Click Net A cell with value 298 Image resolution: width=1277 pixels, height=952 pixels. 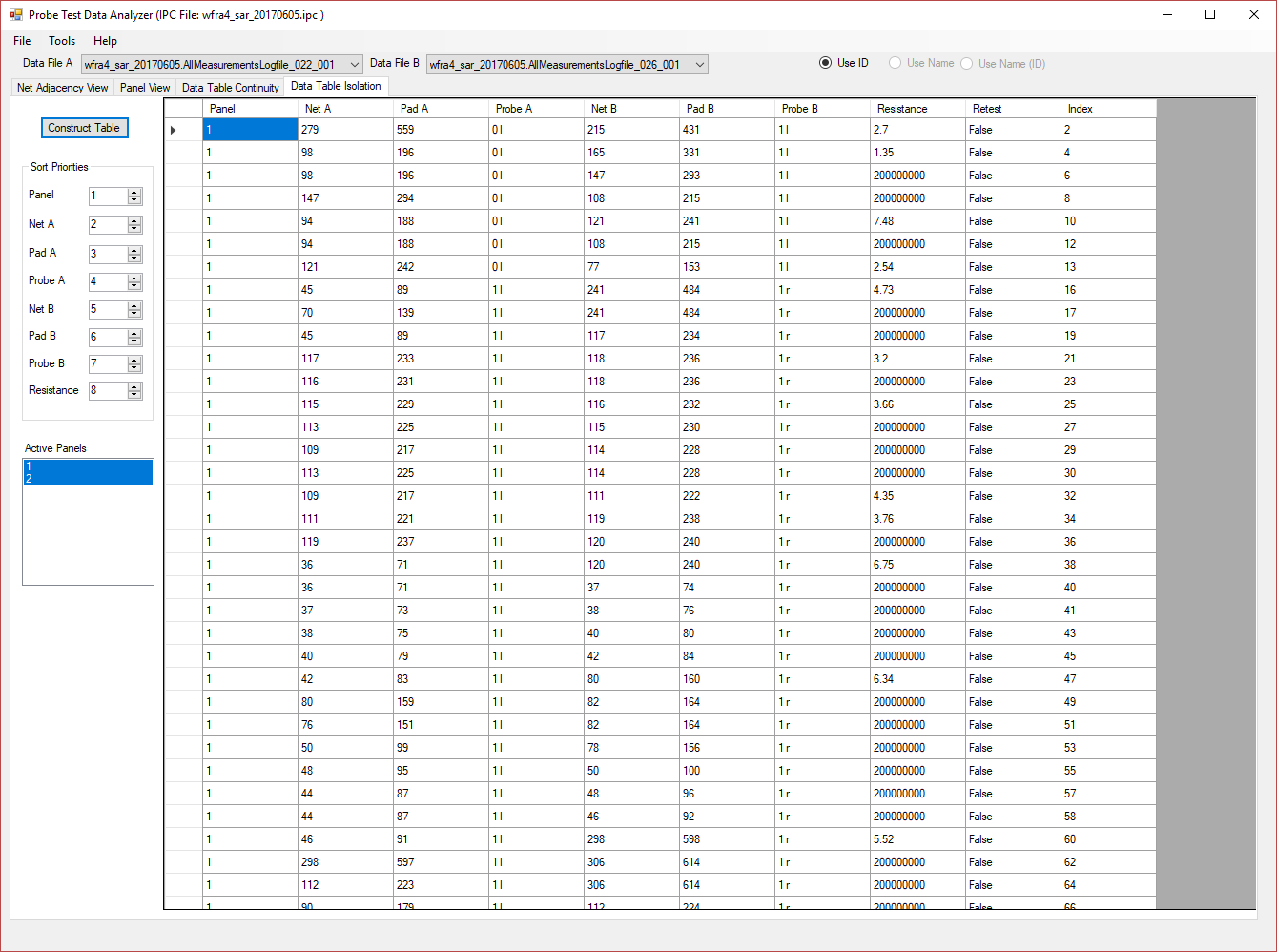[345, 862]
